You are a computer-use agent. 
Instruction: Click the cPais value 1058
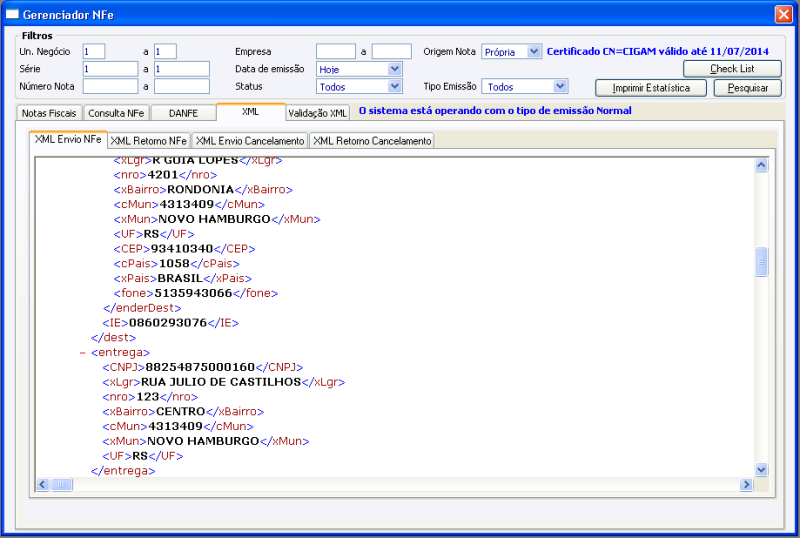(x=174, y=263)
